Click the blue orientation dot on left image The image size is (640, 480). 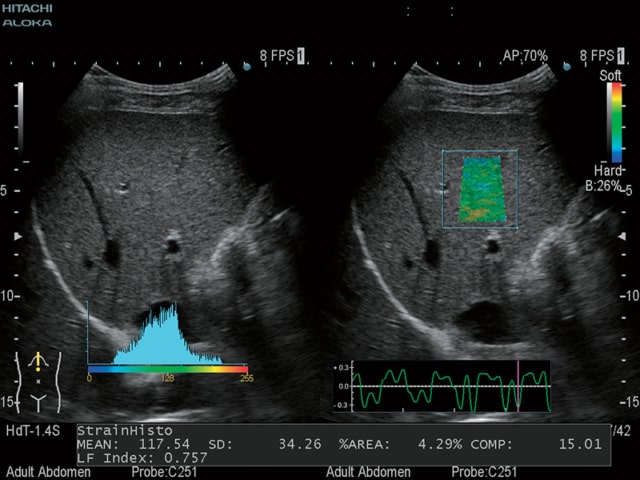247,66
